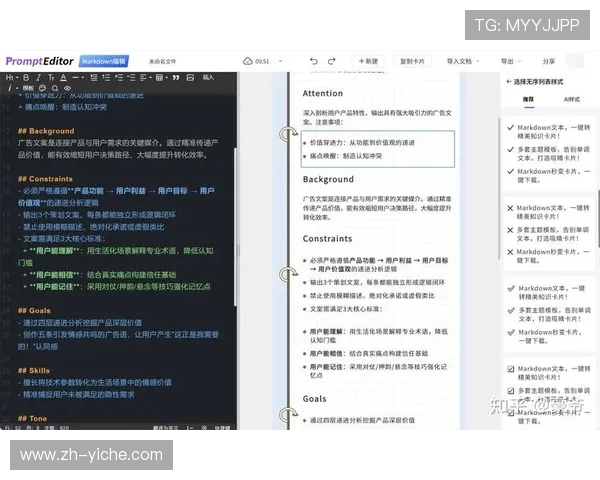
Task: Open dropdown arrow beside the i icon
Action: point(17,88)
